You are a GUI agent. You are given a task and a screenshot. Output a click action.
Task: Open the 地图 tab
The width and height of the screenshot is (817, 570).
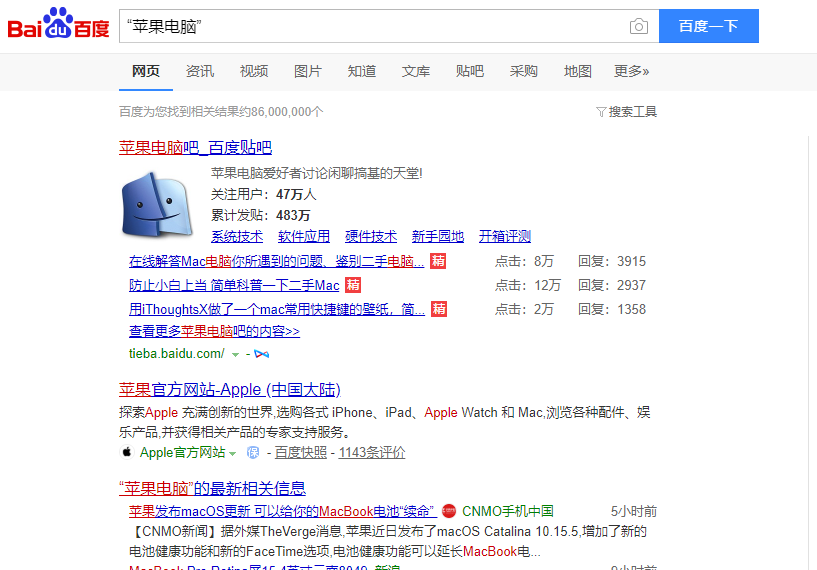pos(578,71)
